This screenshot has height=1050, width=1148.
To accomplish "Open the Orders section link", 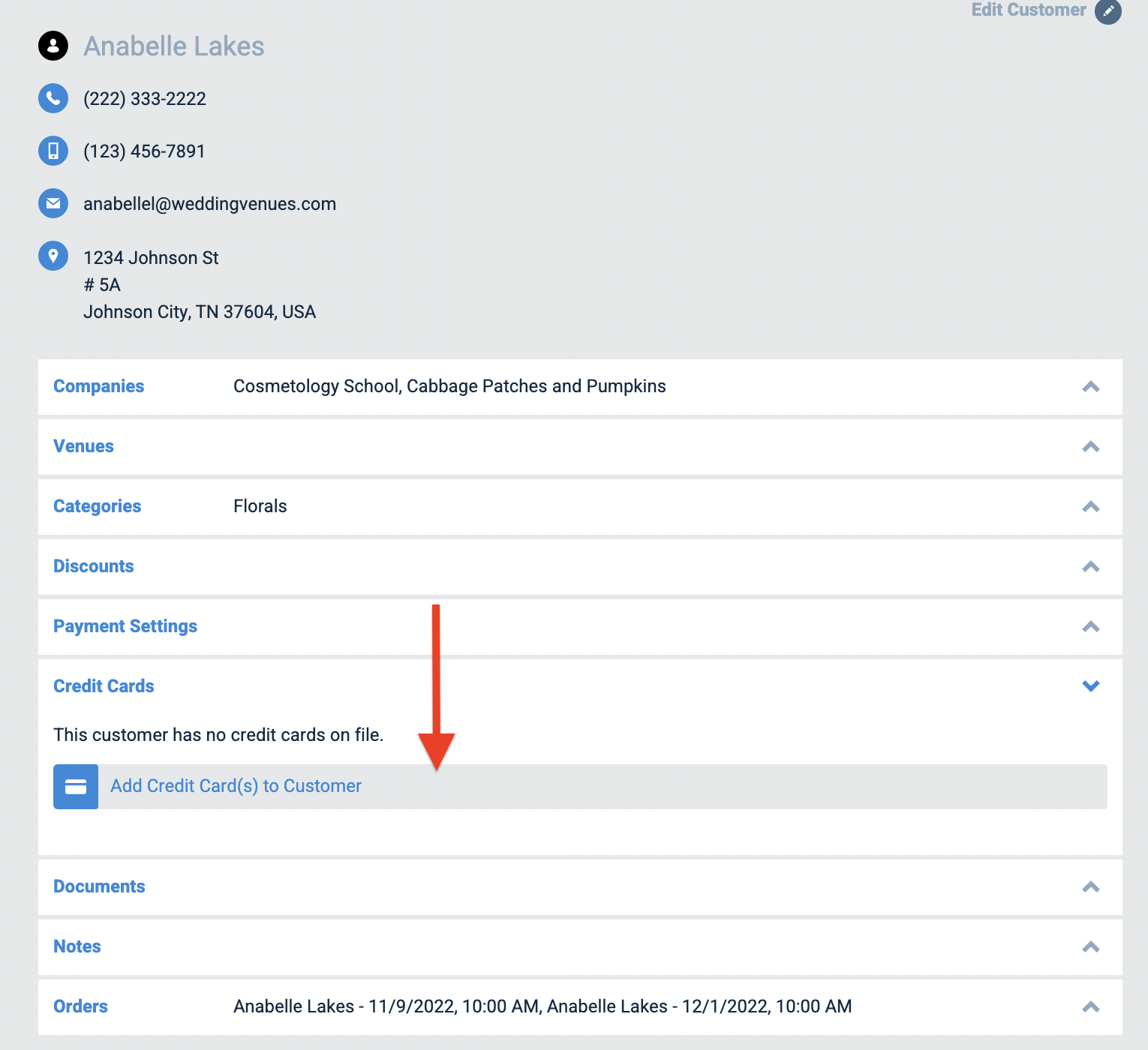I will point(80,1007).
